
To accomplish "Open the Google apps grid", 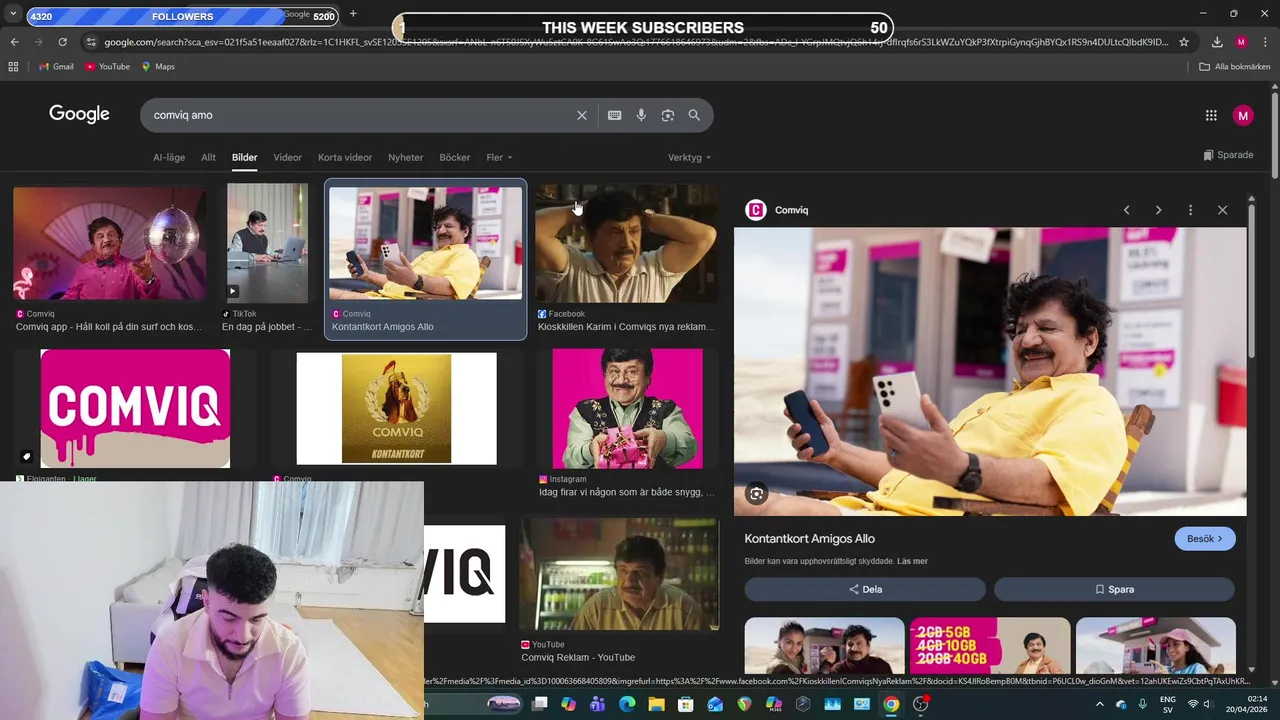I will click(1211, 115).
